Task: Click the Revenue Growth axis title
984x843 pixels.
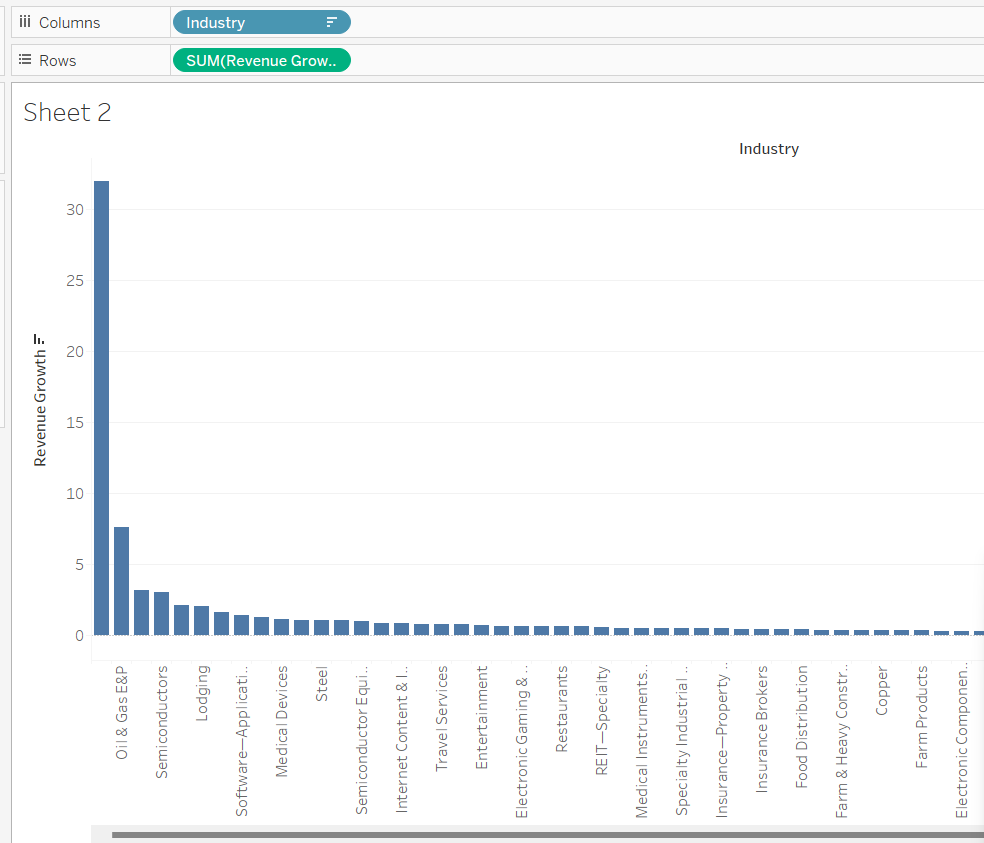Action: tap(41, 407)
